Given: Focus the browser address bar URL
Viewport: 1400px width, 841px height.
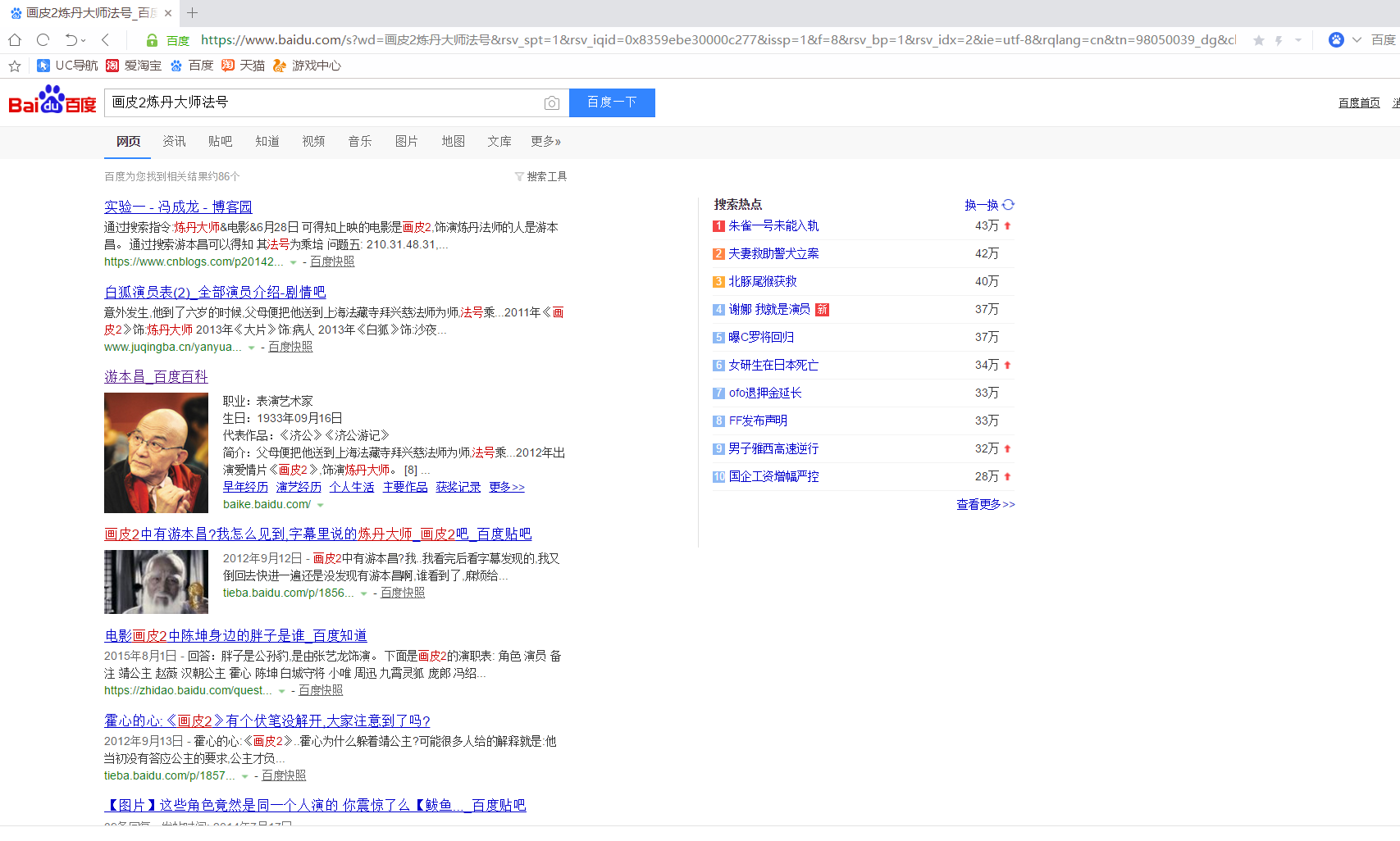Looking at the screenshot, I should pyautogui.click(x=718, y=40).
